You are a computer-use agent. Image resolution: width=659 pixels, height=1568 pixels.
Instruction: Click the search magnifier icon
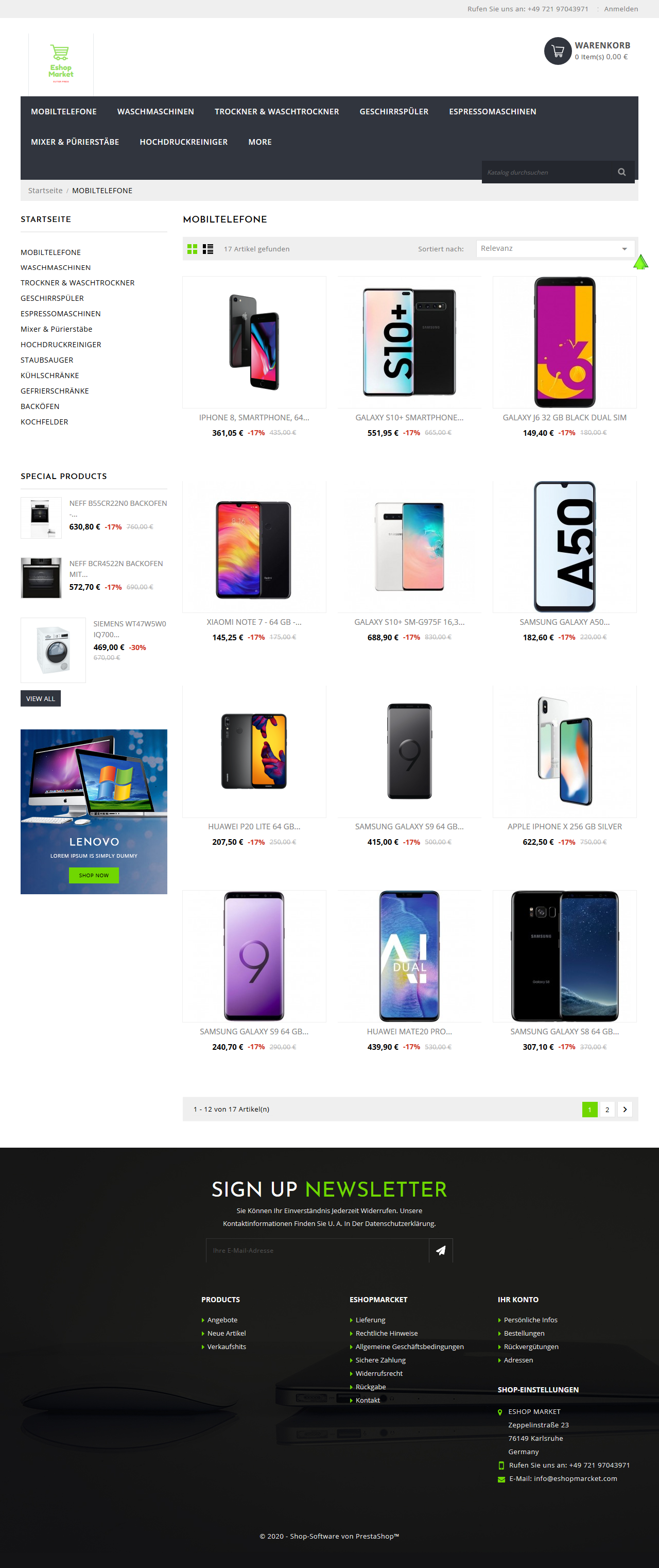(x=621, y=172)
